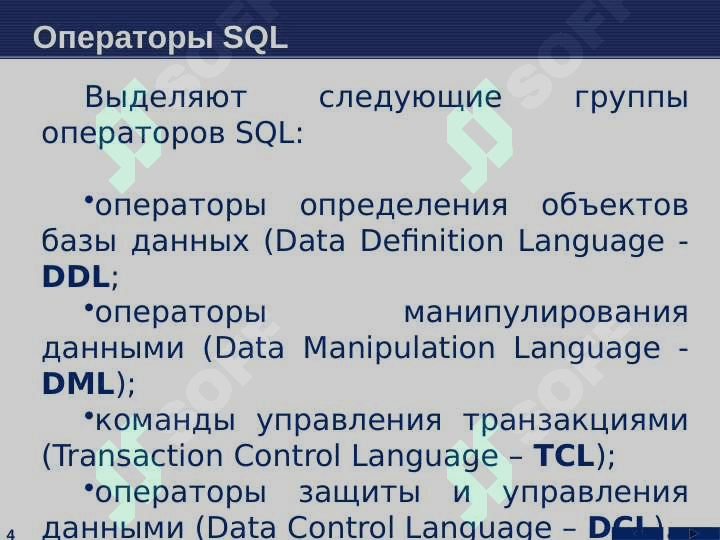Image resolution: width=720 pixels, height=540 pixels.
Task: Click the slide number 4 indicator
Action: (10, 533)
